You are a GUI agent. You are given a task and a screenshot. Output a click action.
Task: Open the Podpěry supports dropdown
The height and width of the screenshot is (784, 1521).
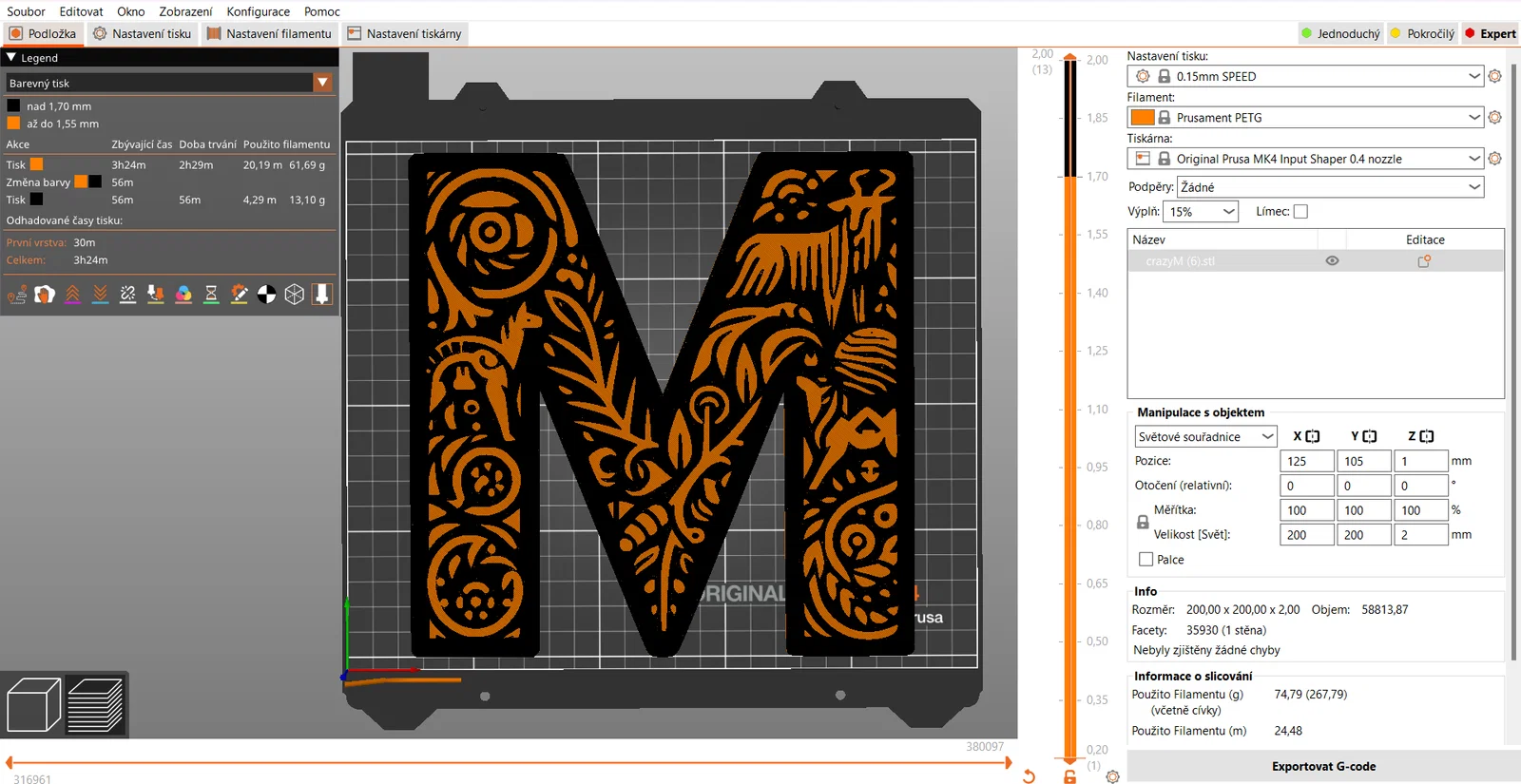pos(1330,187)
